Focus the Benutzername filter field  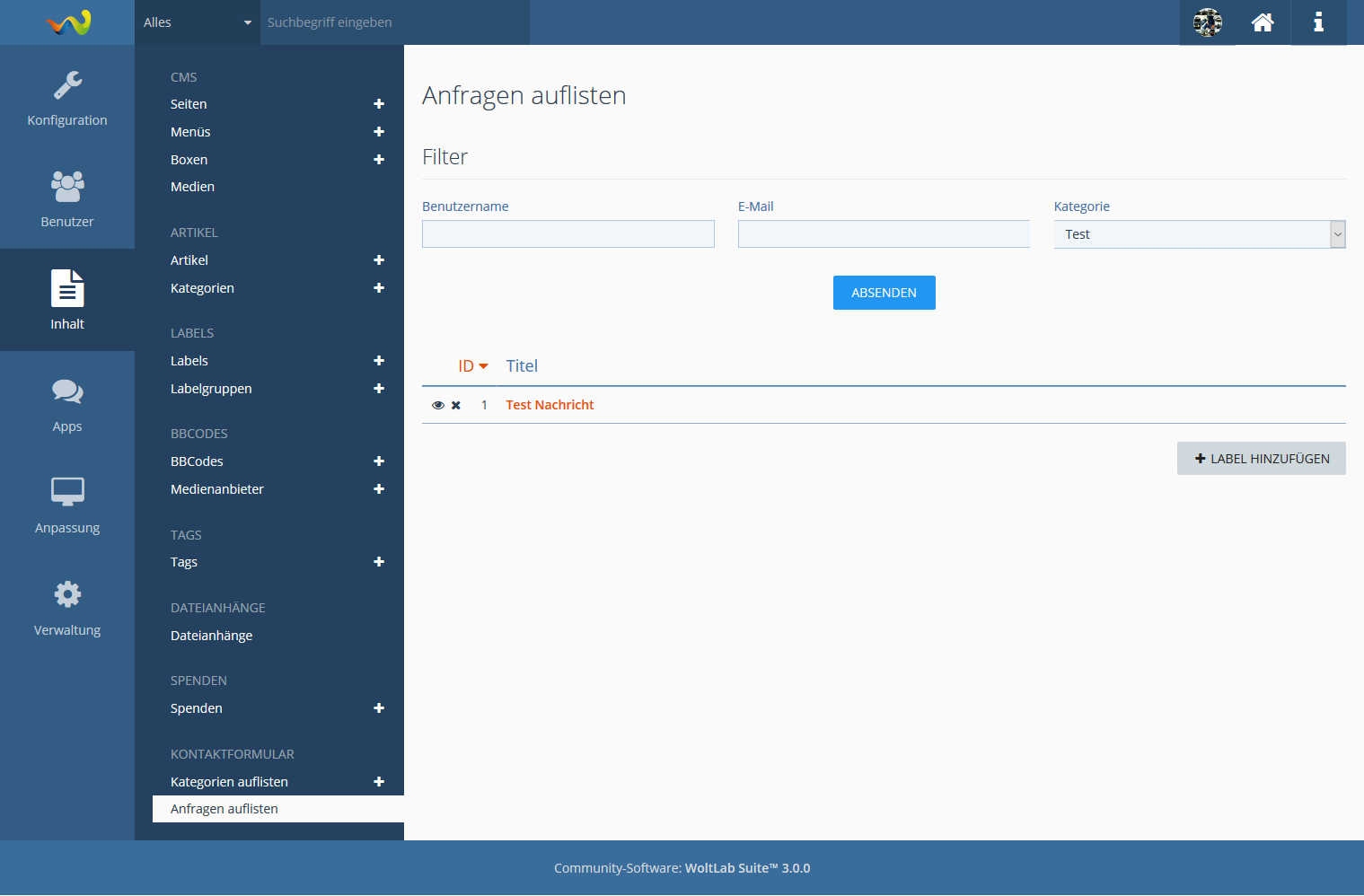click(568, 234)
